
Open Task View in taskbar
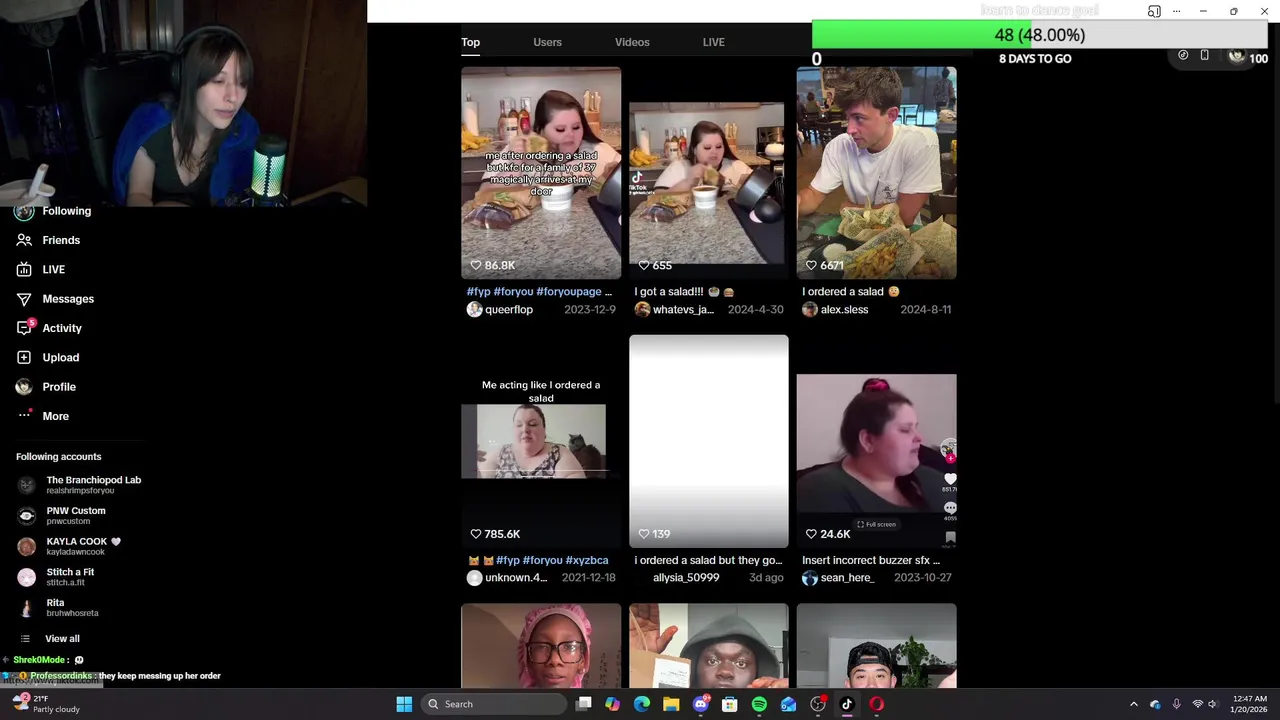[584, 704]
